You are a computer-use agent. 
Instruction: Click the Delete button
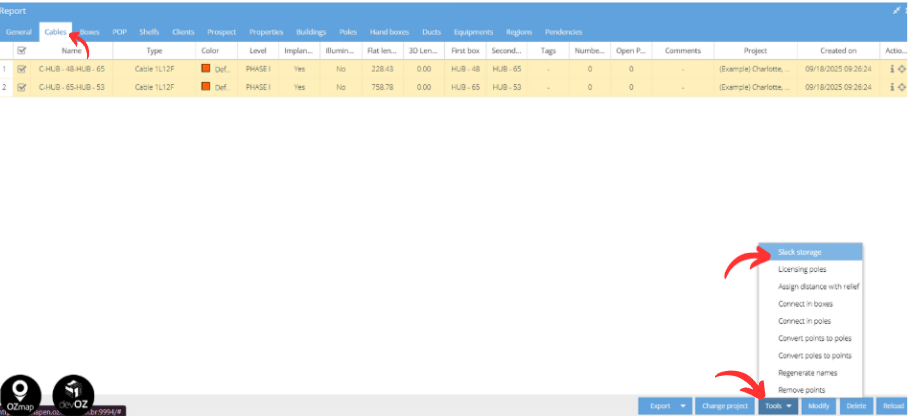coord(856,406)
